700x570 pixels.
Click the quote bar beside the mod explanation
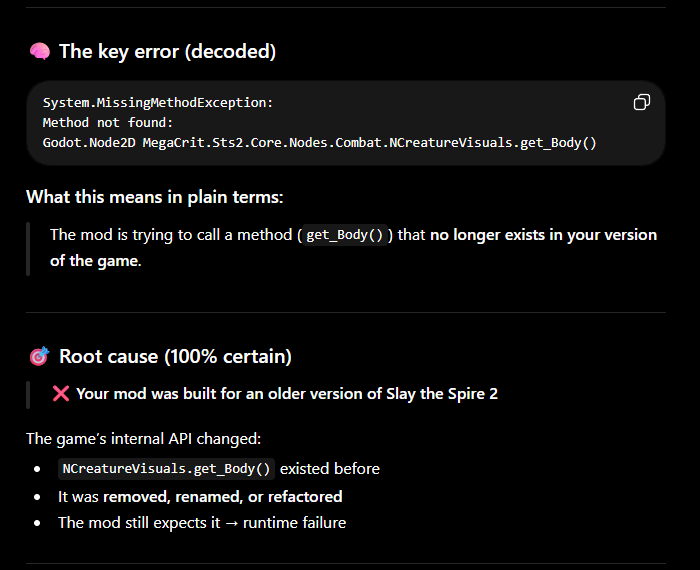28,249
